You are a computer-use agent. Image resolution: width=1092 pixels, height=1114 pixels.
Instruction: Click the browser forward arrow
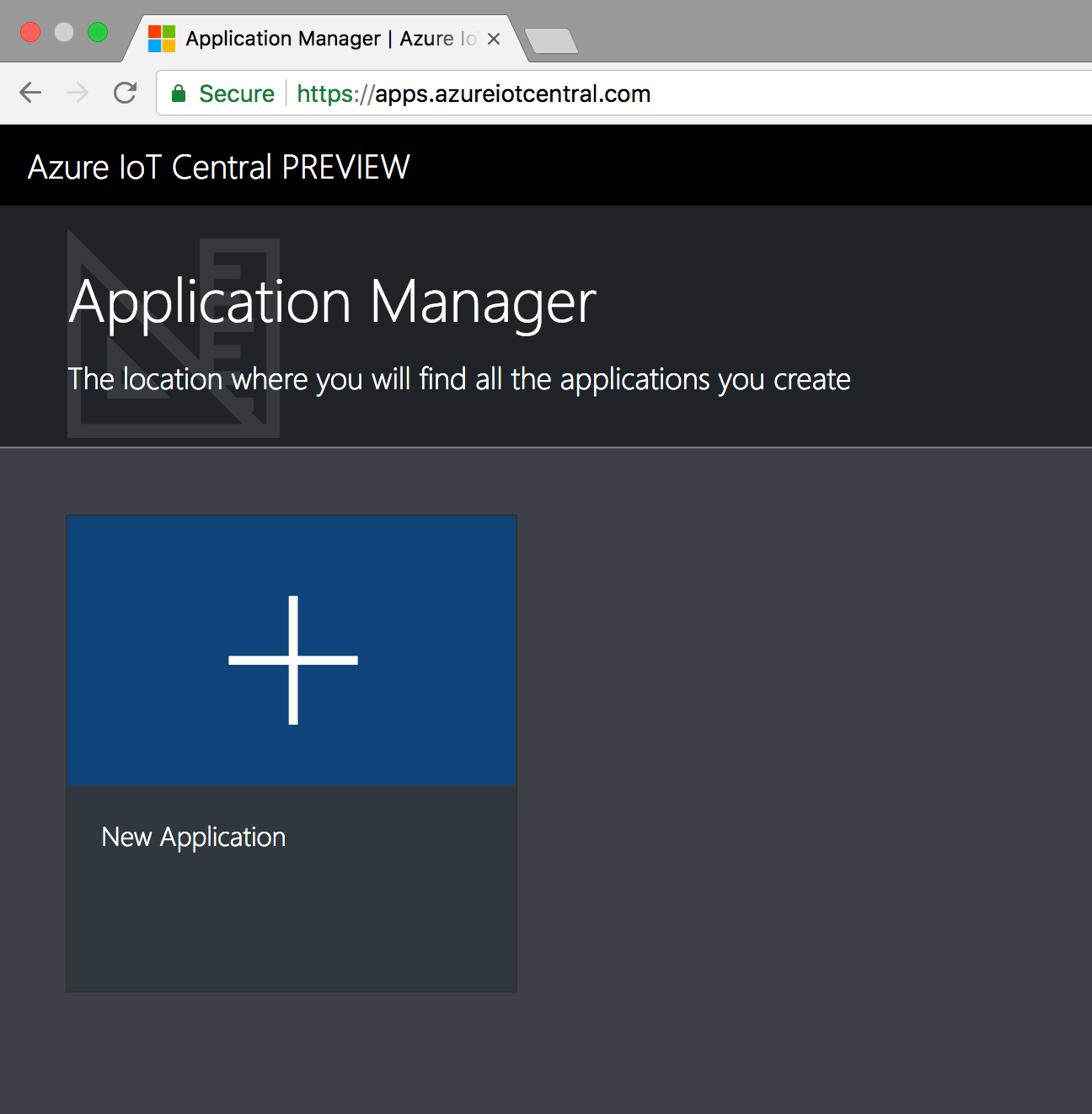(78, 93)
